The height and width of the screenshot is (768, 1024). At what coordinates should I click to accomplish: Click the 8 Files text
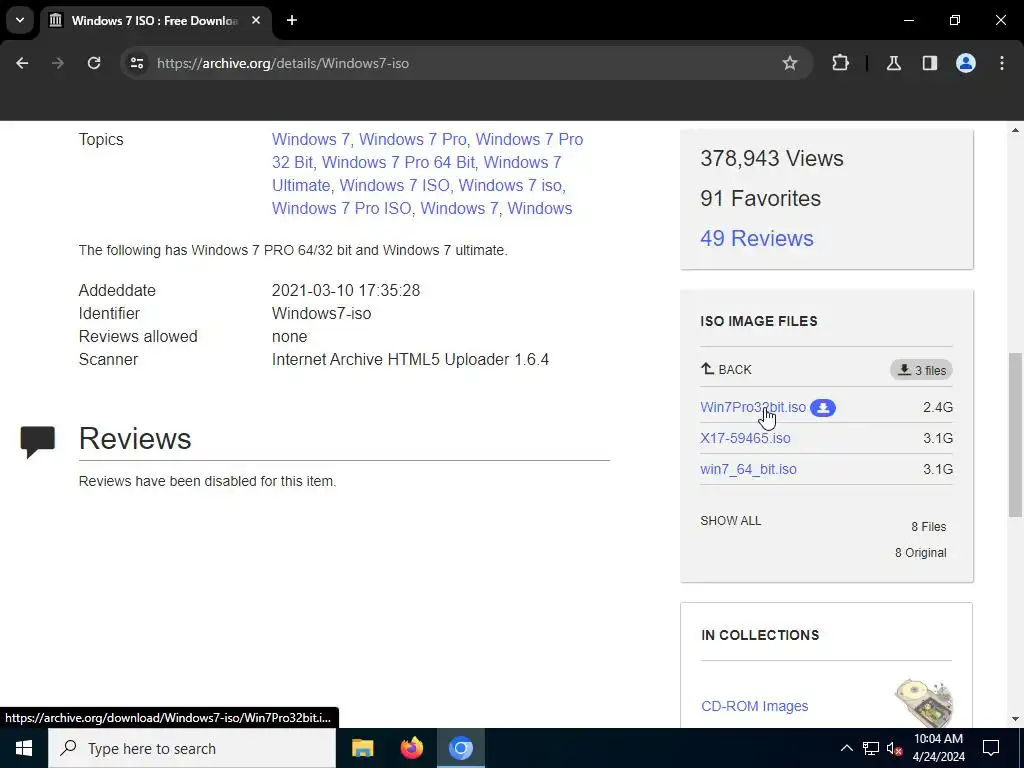(929, 526)
